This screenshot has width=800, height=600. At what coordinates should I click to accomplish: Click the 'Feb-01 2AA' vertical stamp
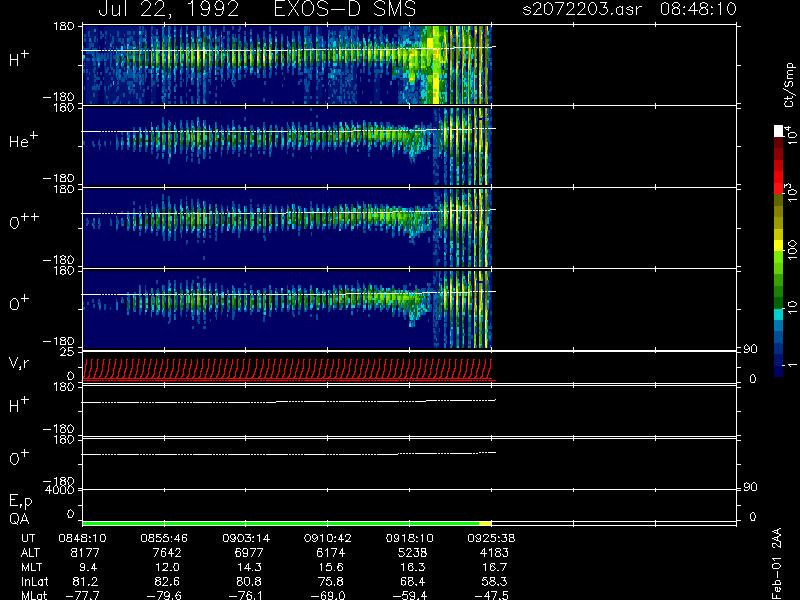777,563
